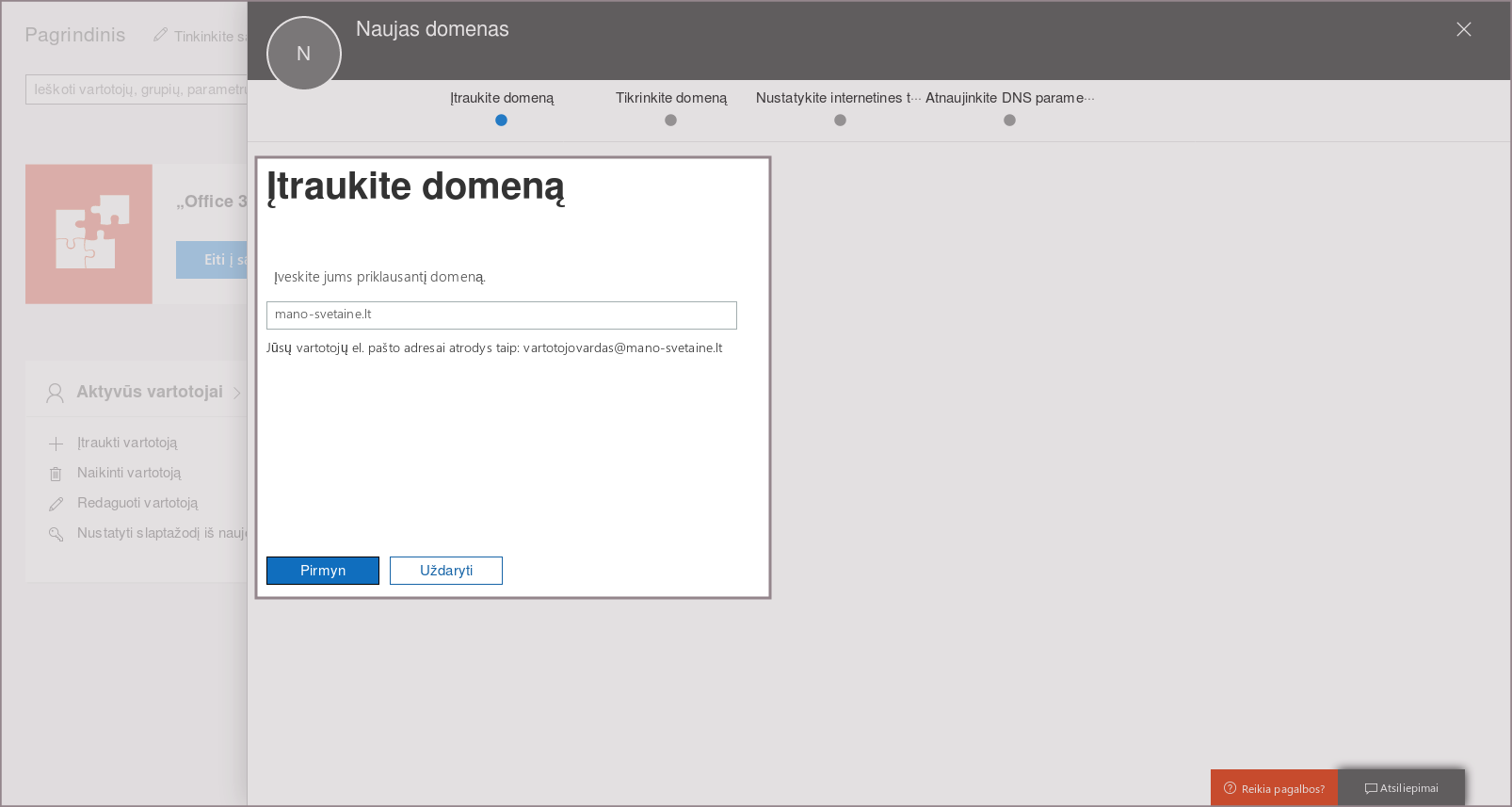Select the Įtraukite domeną step
The image size is (1512, 807).
pyautogui.click(x=501, y=120)
